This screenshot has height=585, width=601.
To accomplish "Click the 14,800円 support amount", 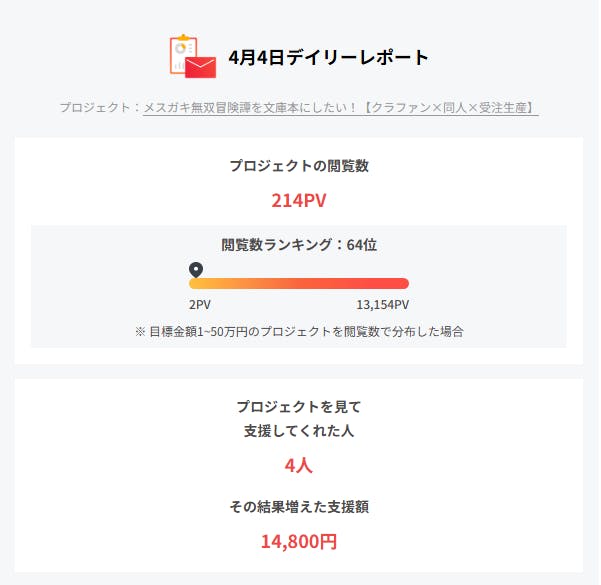I will (x=299, y=542).
